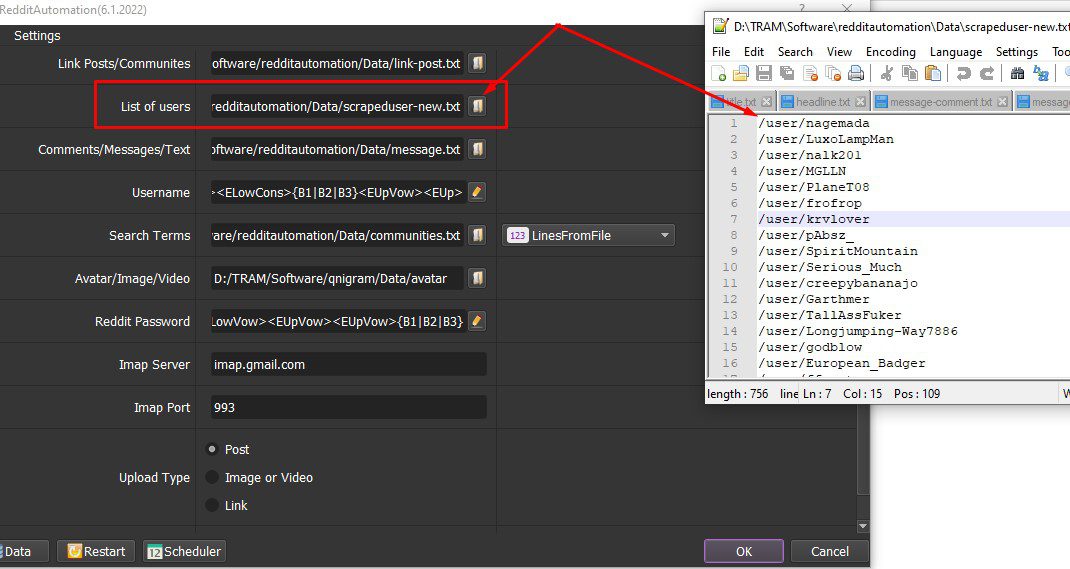The width and height of the screenshot is (1070, 569).
Task: Select Image or Video upload type
Action: [212, 478]
